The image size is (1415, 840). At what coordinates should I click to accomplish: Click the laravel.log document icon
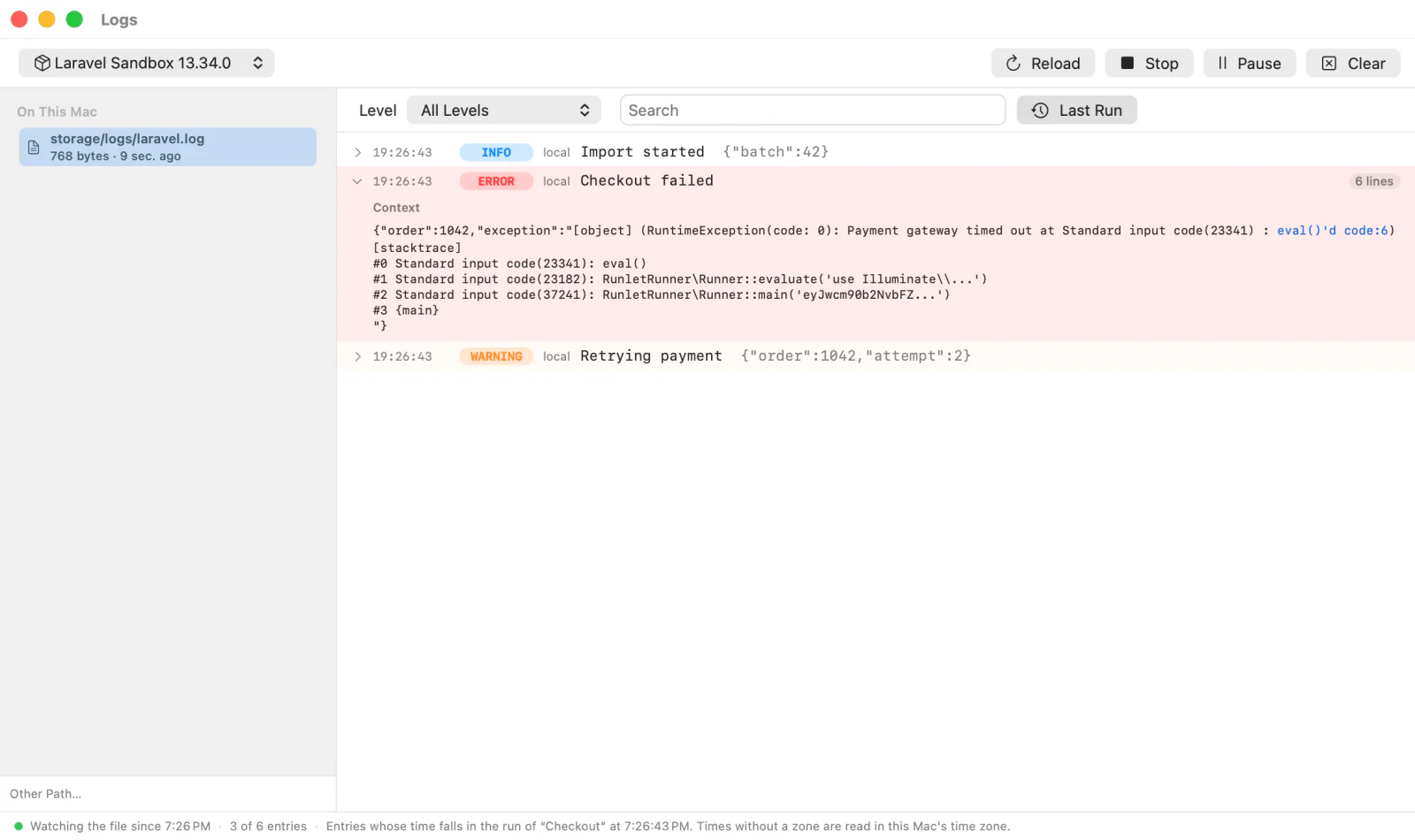[x=34, y=147]
